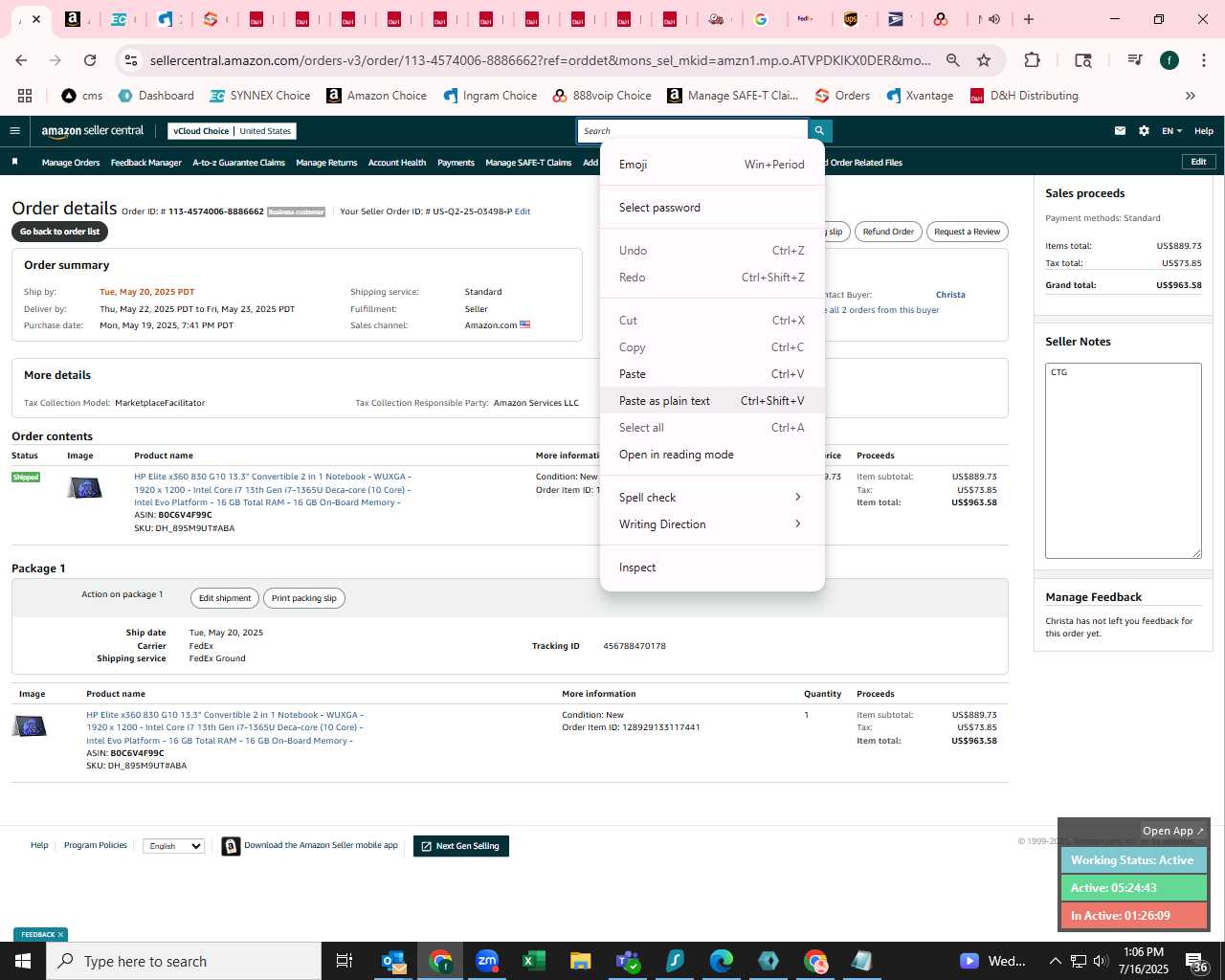Close the FEEDBACK tab
Image resolution: width=1225 pixels, height=980 pixels.
[60, 935]
